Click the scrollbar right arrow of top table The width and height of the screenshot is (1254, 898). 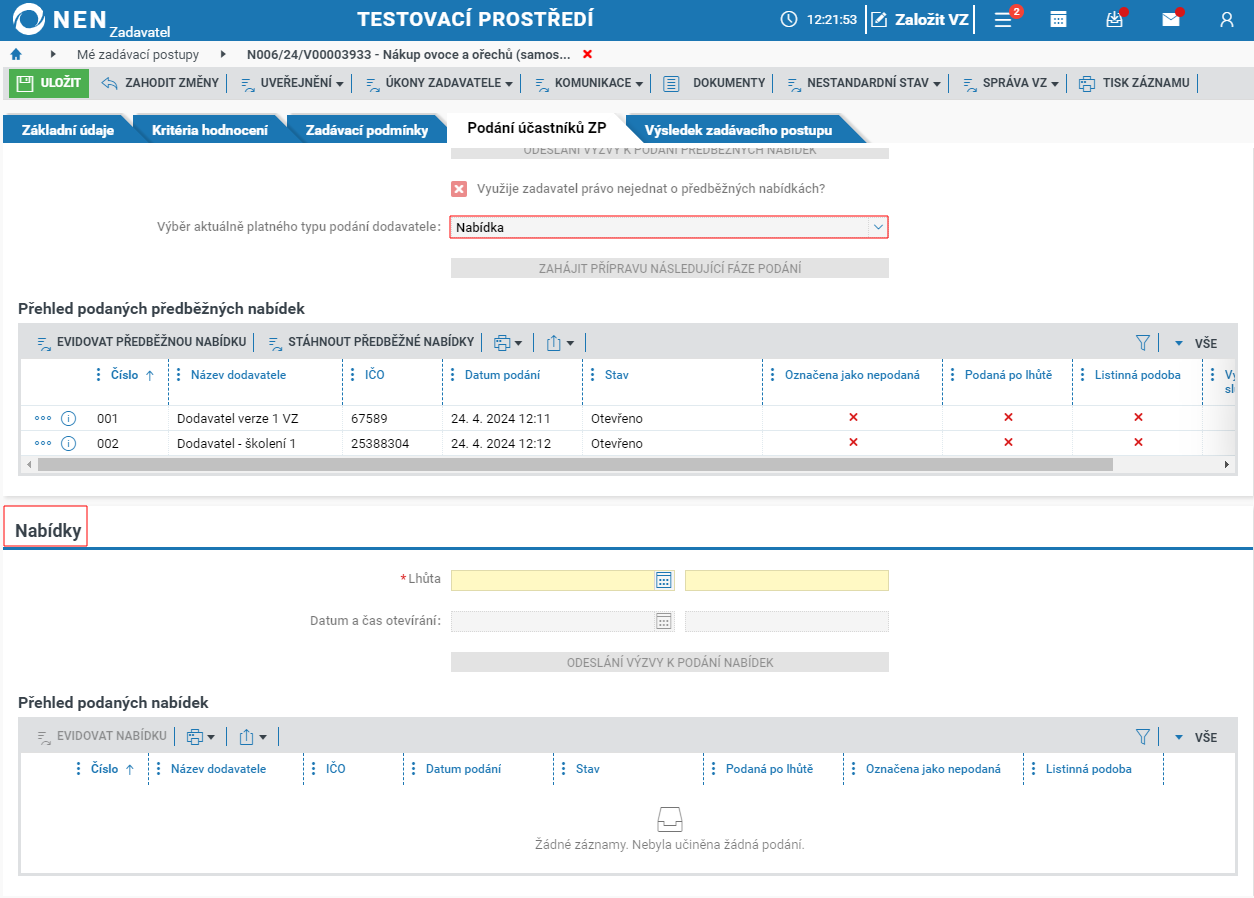[x=1227, y=465]
